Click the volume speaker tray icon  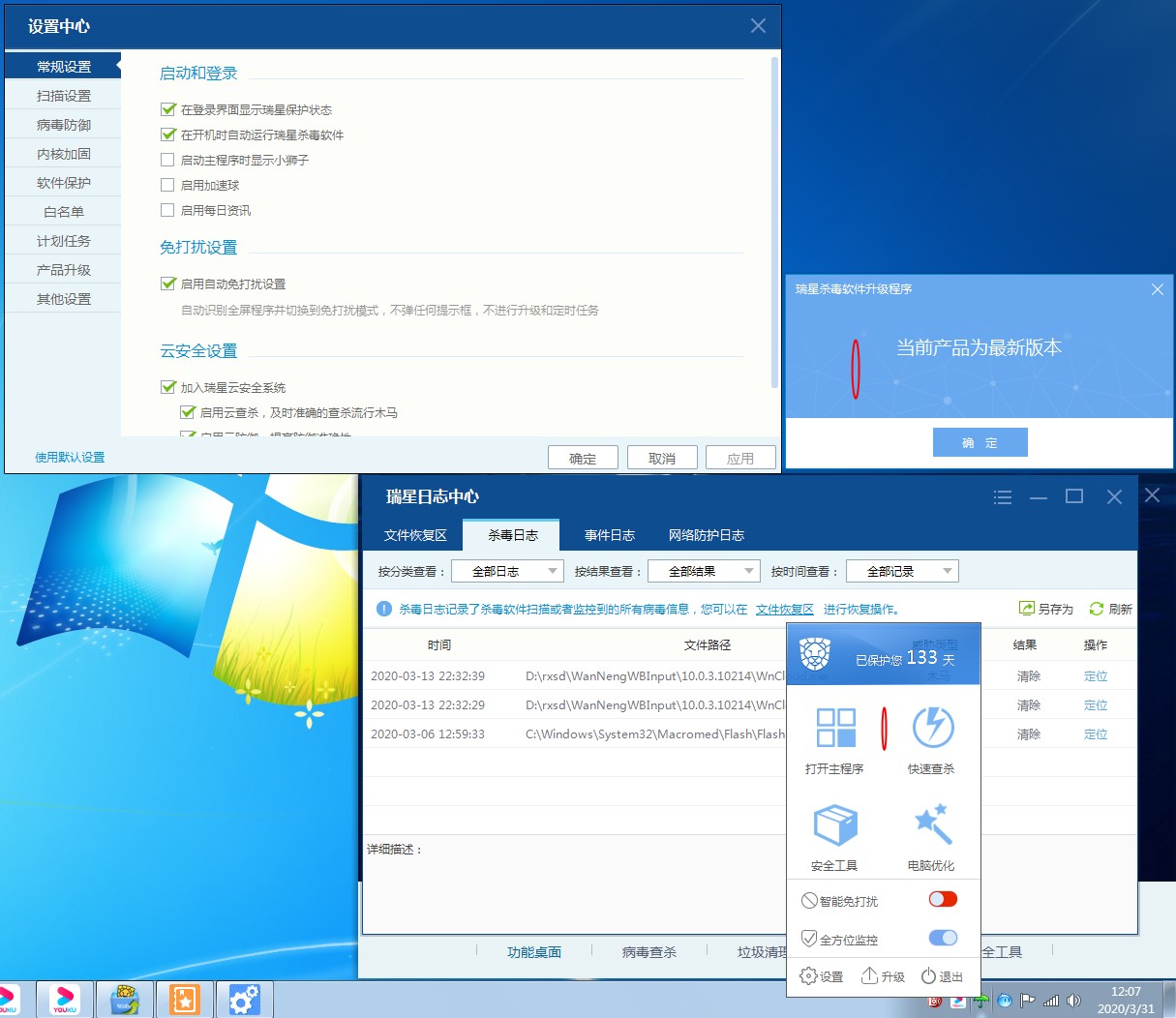coord(1073,1001)
